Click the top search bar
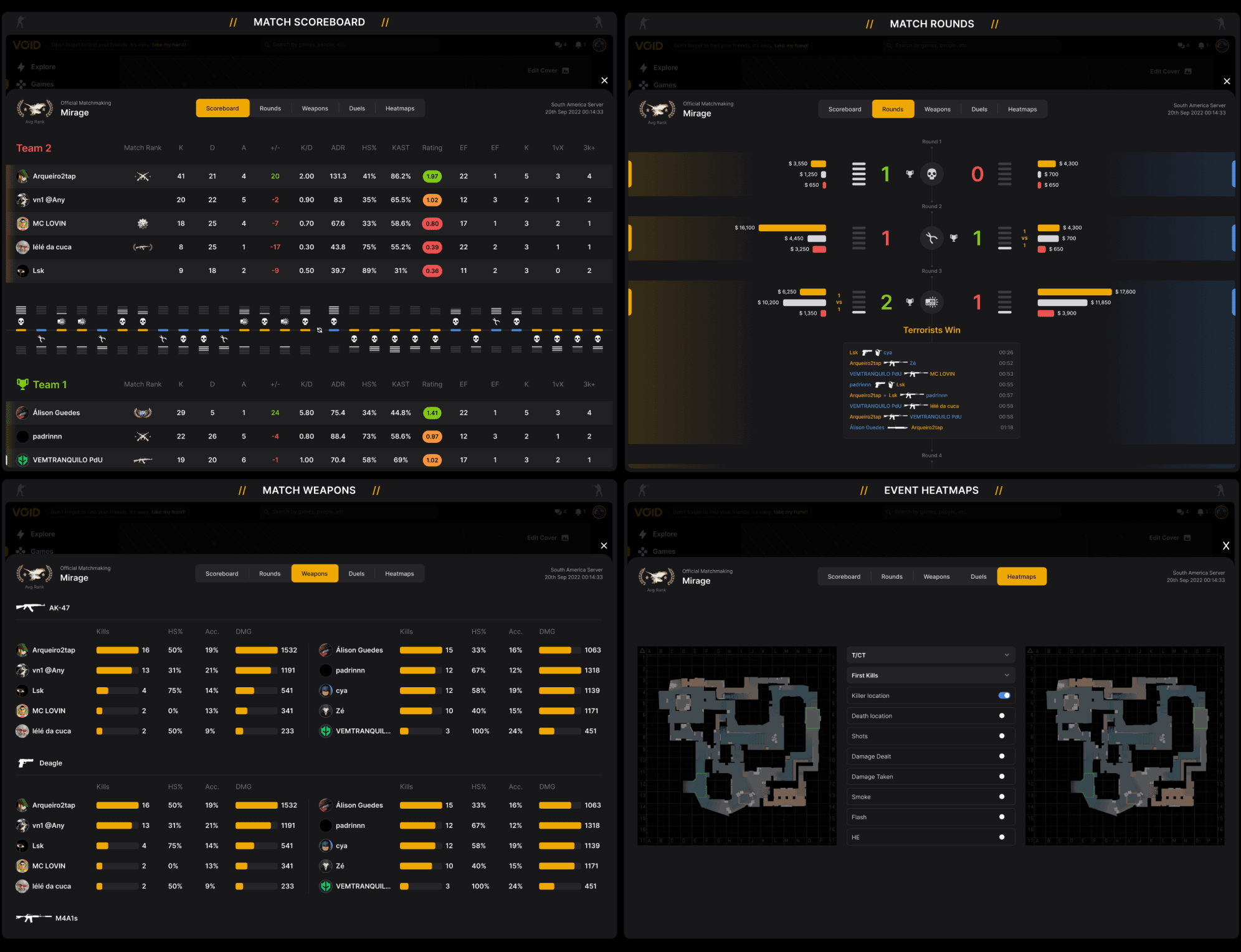 349,44
